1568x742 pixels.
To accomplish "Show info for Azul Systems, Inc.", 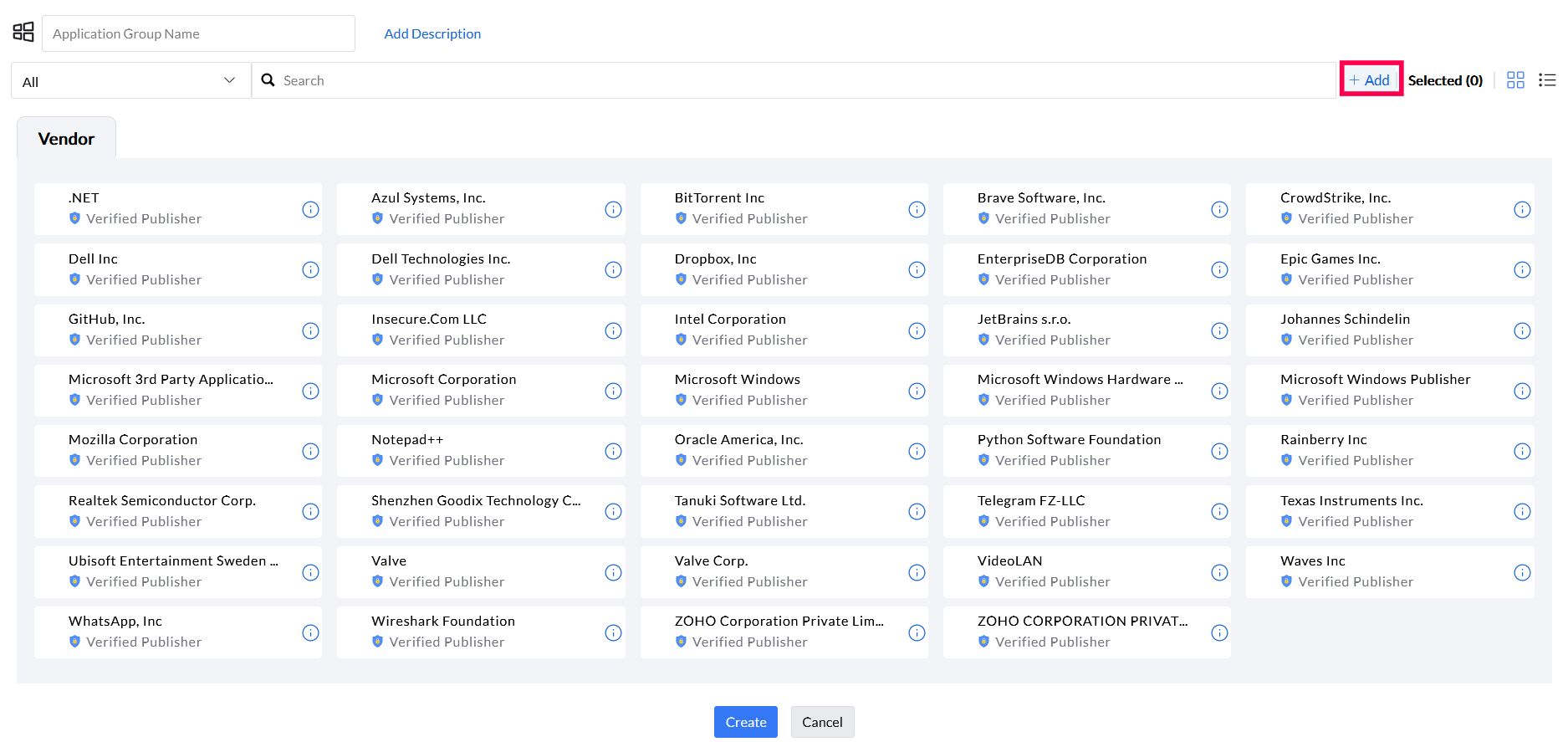I will pos(613,209).
